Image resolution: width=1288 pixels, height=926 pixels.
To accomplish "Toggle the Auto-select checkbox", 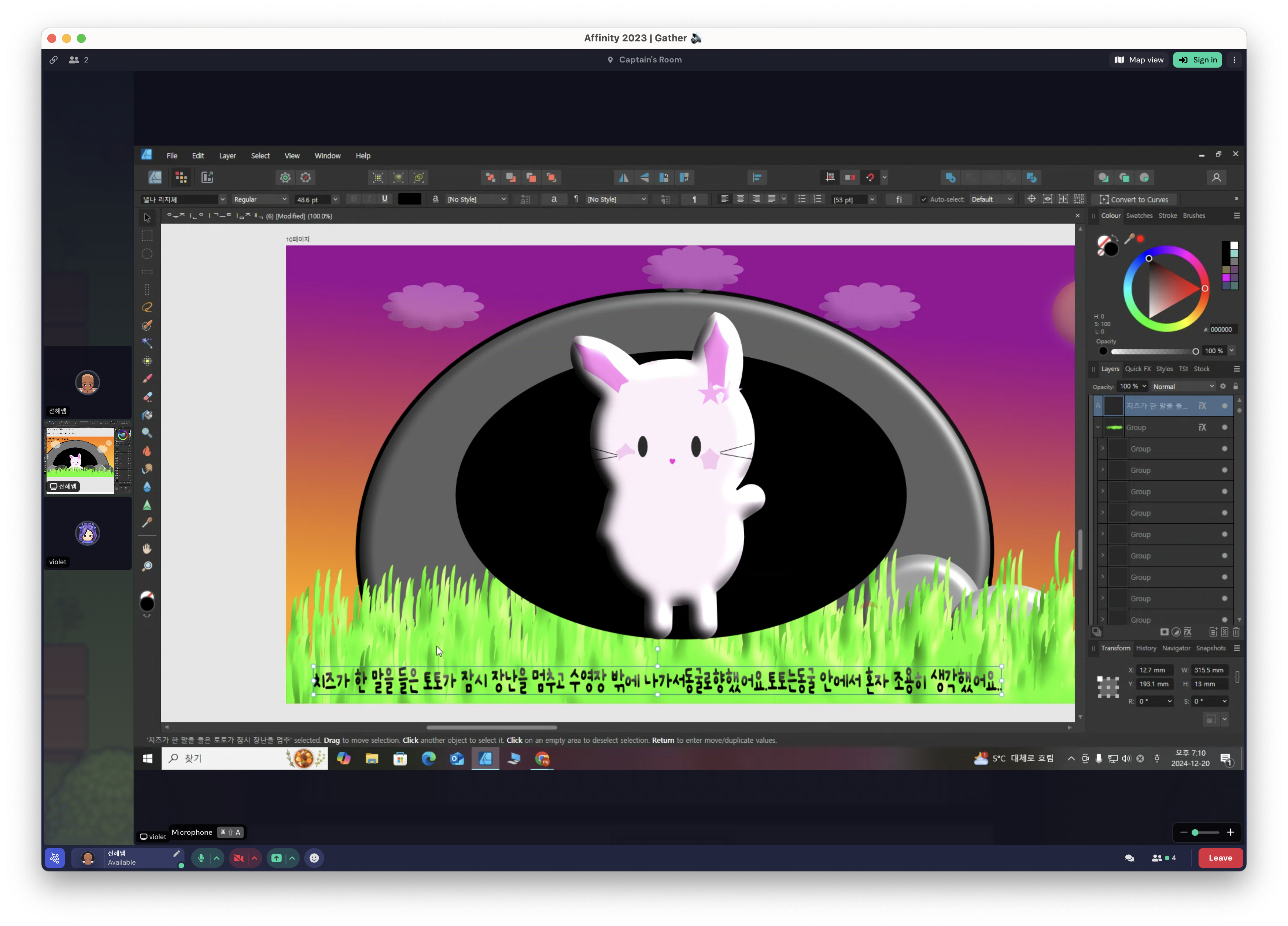I will [x=923, y=199].
